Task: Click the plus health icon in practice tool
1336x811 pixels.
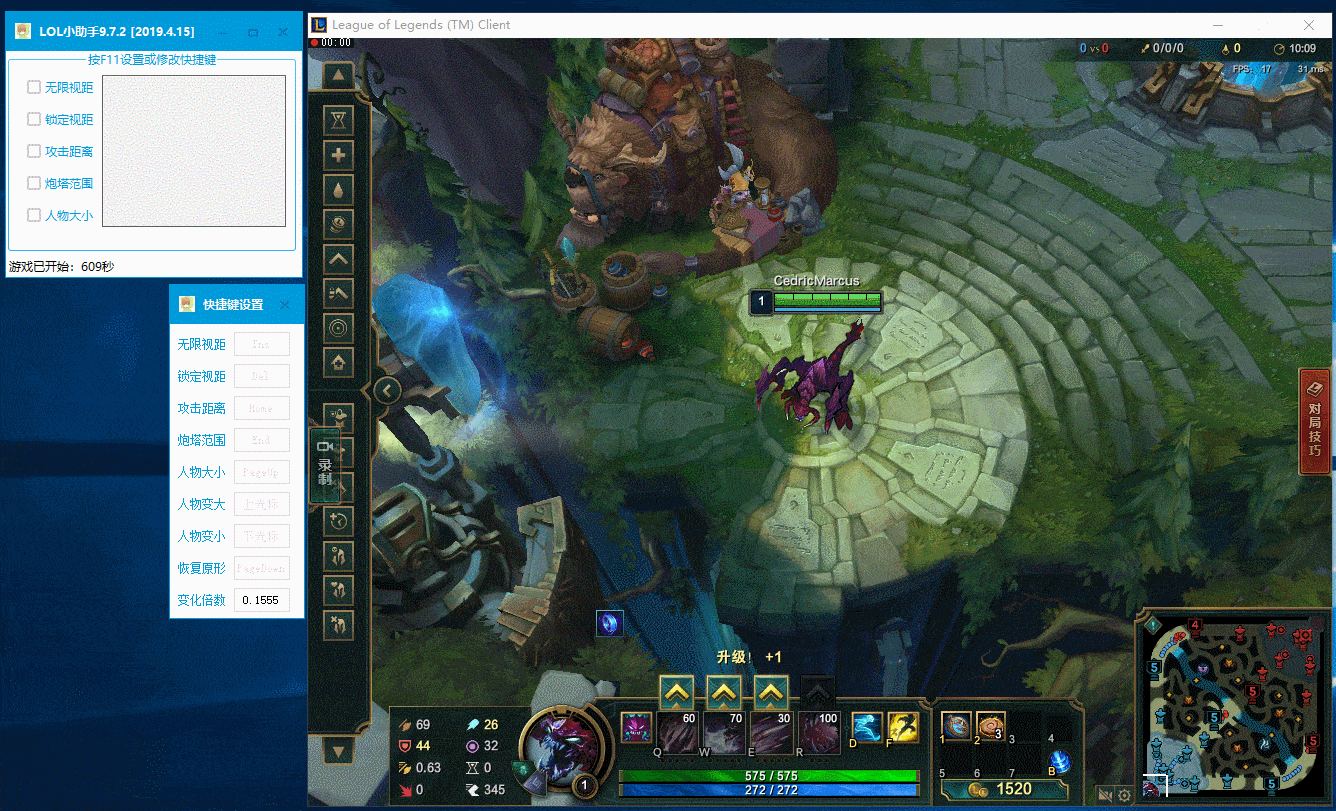Action: point(339,155)
